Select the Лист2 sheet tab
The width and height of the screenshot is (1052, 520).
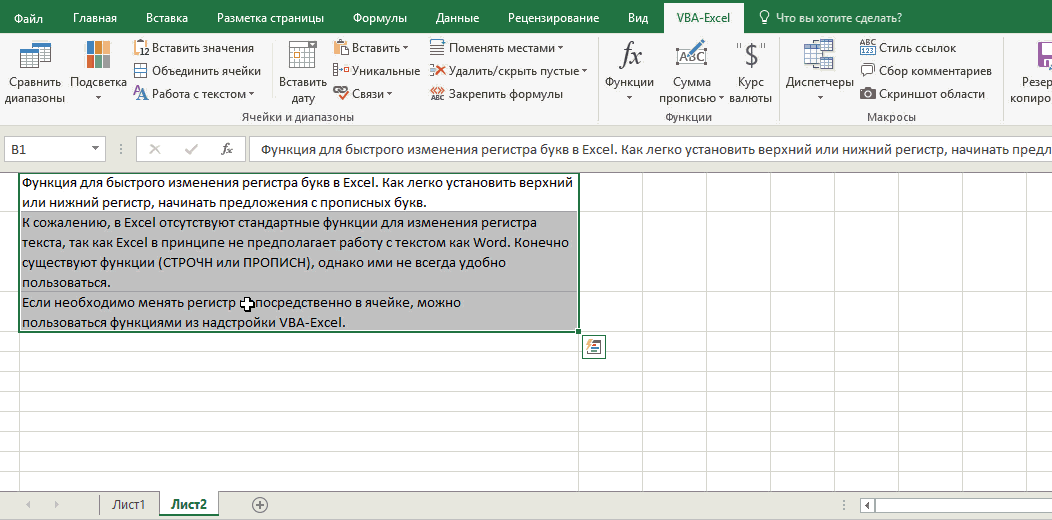point(189,505)
